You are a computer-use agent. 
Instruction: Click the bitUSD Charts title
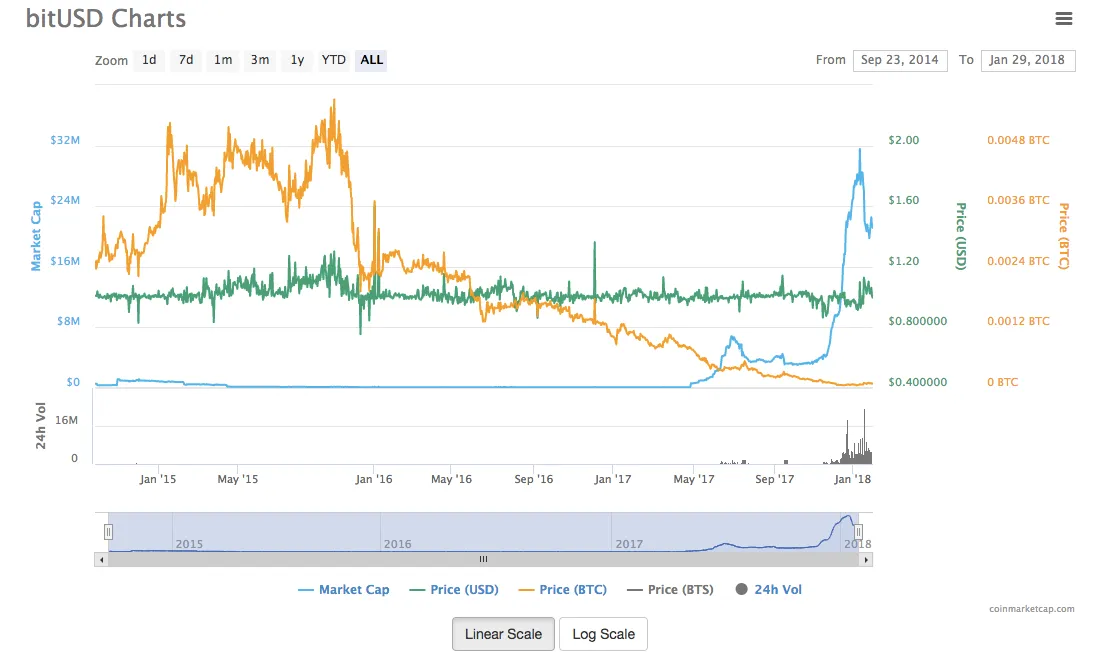tap(105, 18)
